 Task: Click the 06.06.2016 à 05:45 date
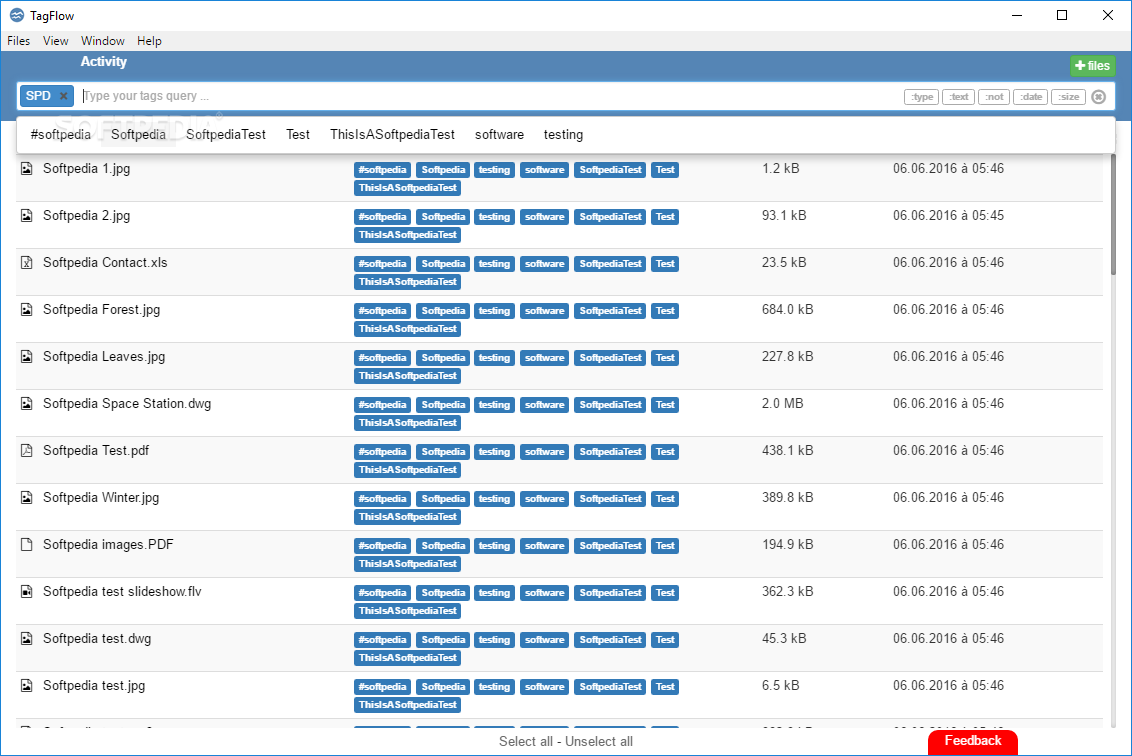pyautogui.click(x=948, y=216)
